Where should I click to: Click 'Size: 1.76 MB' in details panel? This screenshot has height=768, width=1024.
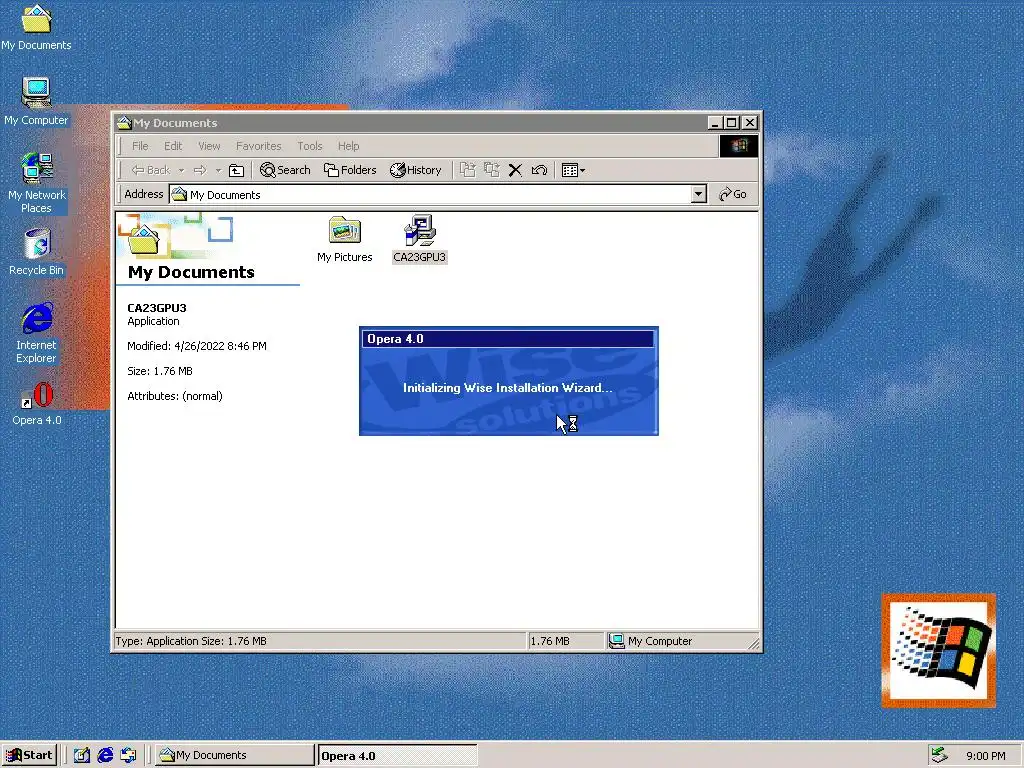point(160,371)
